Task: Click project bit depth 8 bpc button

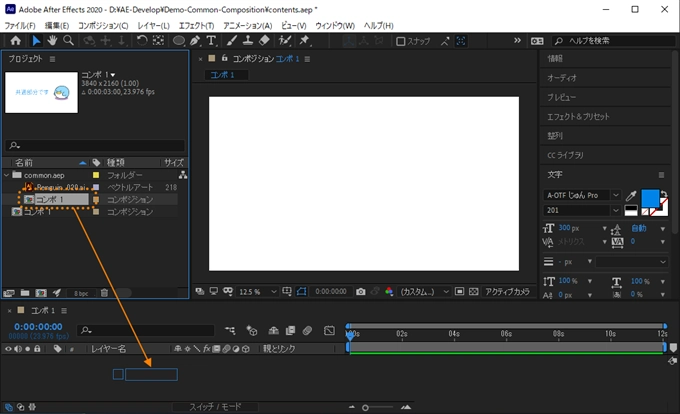Action: click(x=81, y=293)
